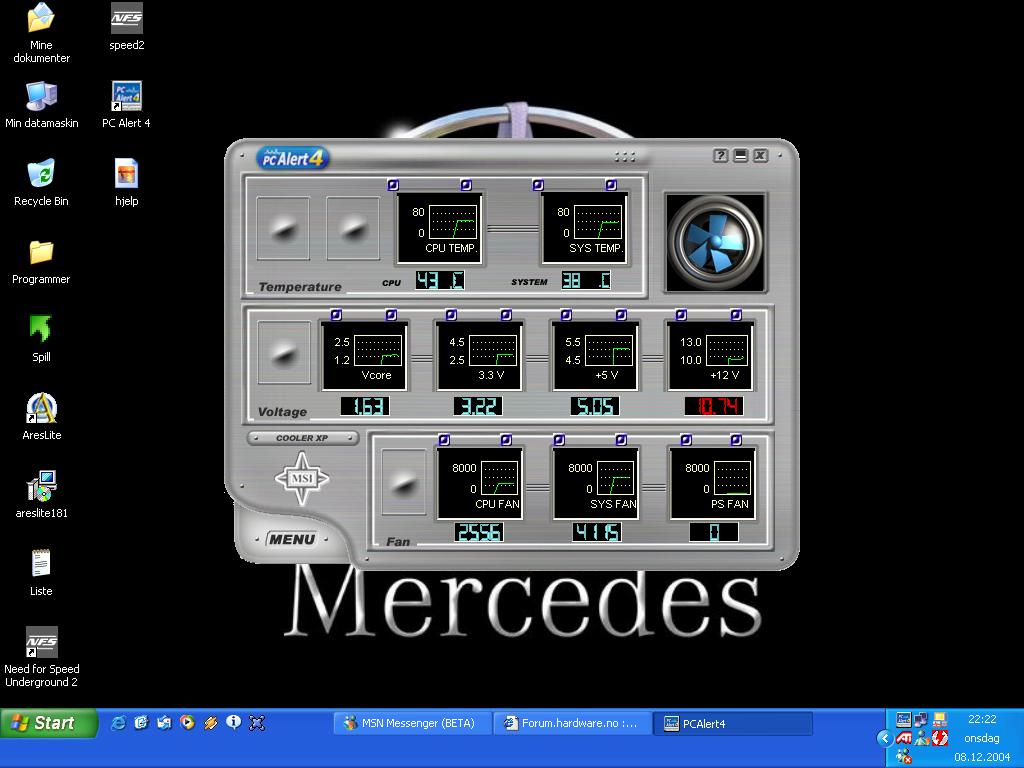Click the large blue fan icon
The height and width of the screenshot is (768, 1024).
click(715, 242)
